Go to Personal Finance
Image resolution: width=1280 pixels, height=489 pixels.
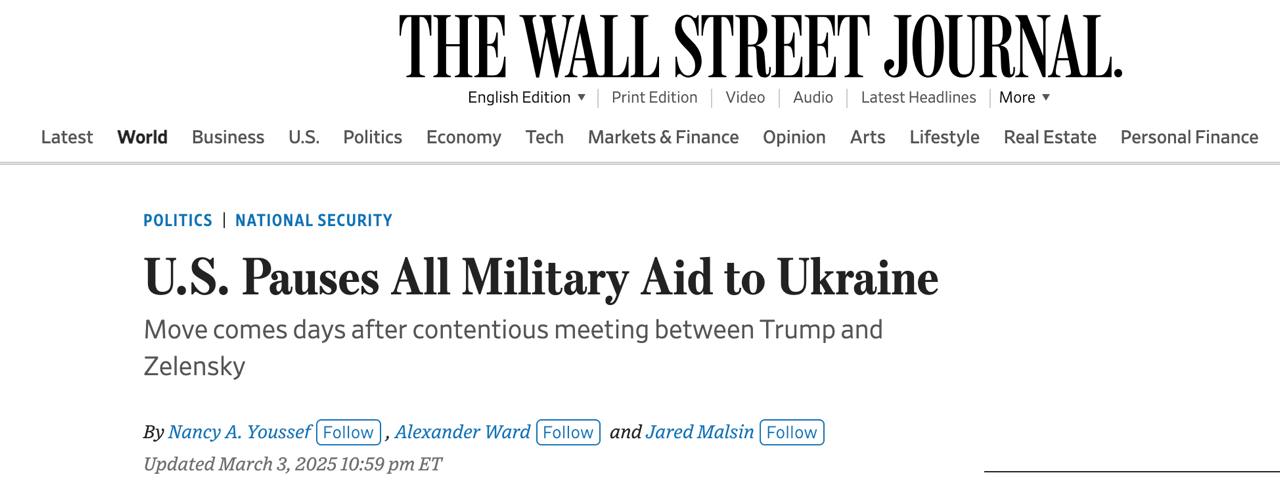[1189, 137]
